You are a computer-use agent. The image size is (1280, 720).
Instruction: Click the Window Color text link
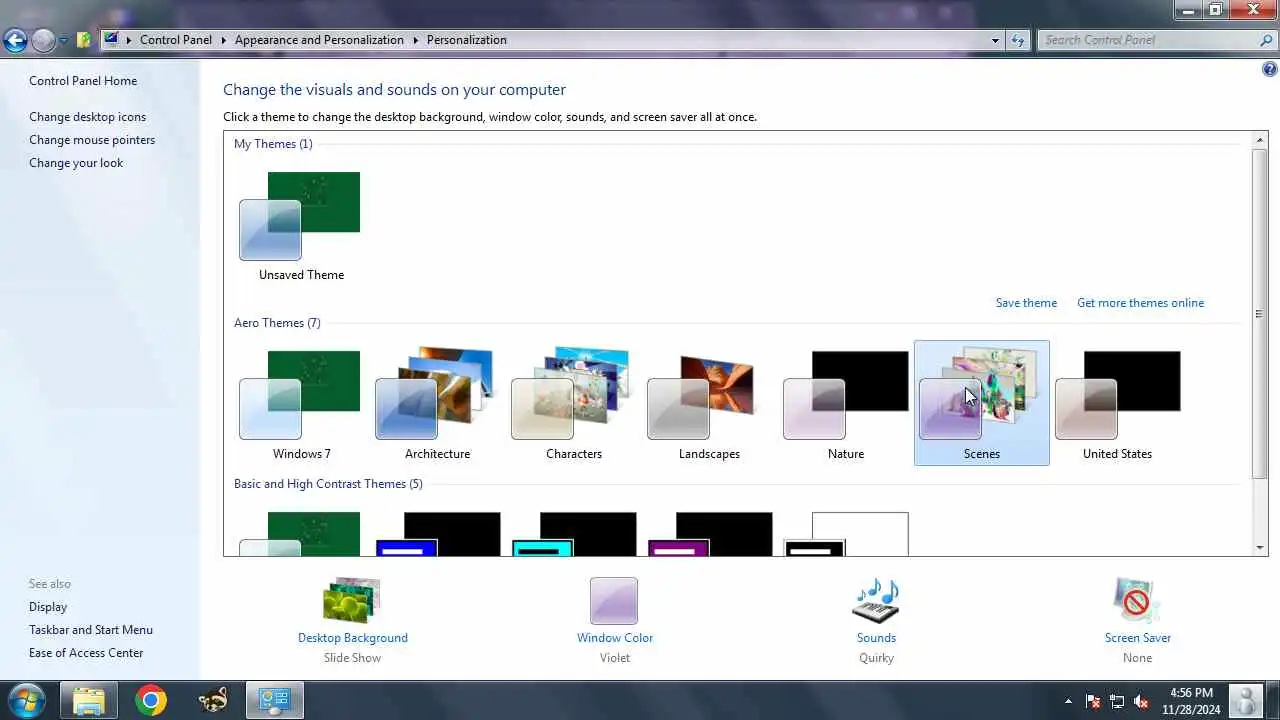pos(615,638)
